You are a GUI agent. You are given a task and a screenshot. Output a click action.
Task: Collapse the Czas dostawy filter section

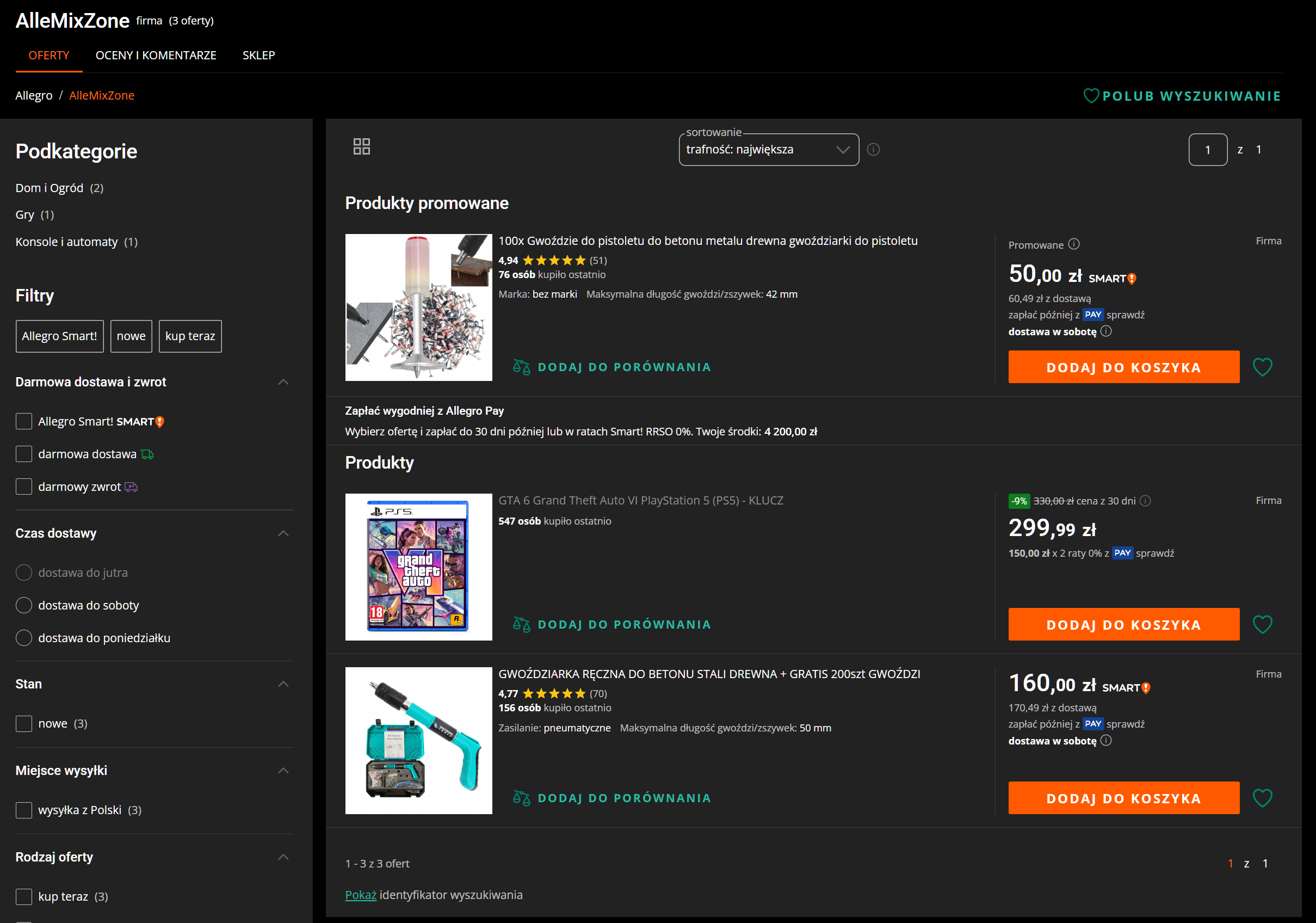[283, 533]
